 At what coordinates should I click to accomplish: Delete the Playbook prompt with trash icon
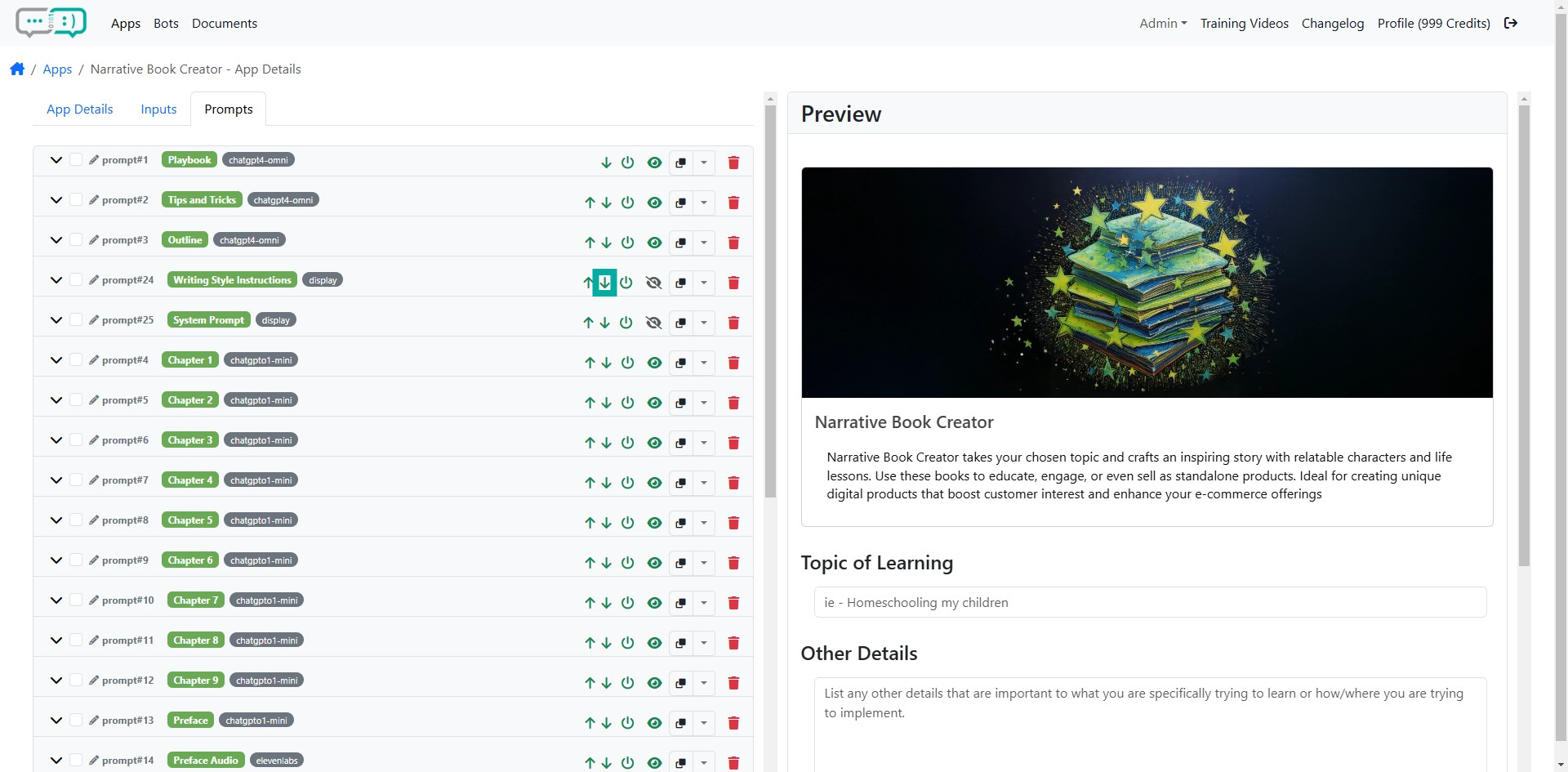click(733, 163)
